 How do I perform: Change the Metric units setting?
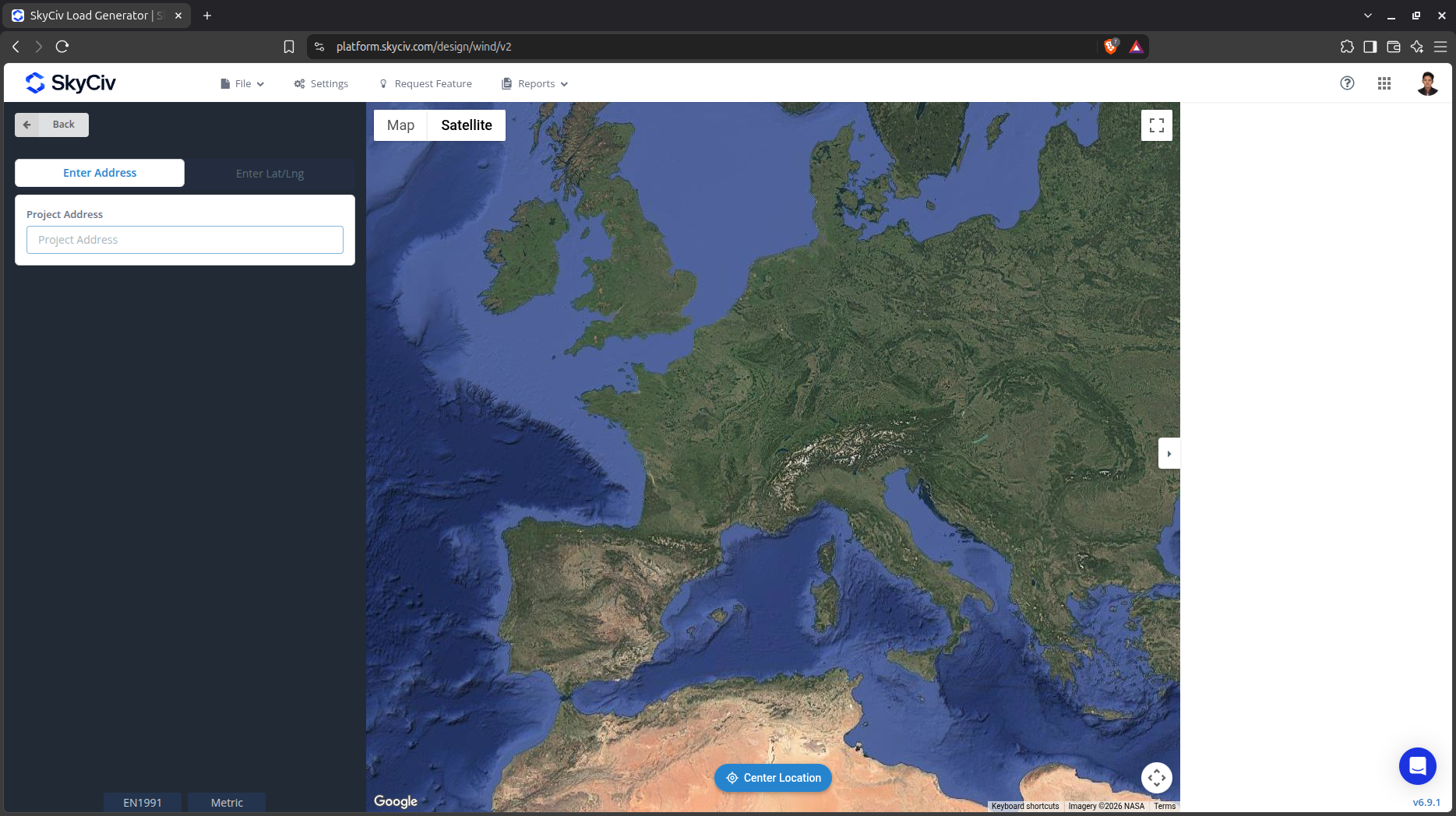pyautogui.click(x=227, y=802)
